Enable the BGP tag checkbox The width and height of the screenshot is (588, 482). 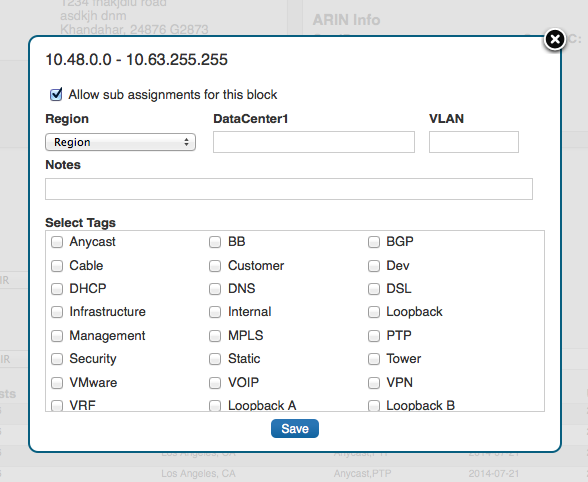coord(374,242)
